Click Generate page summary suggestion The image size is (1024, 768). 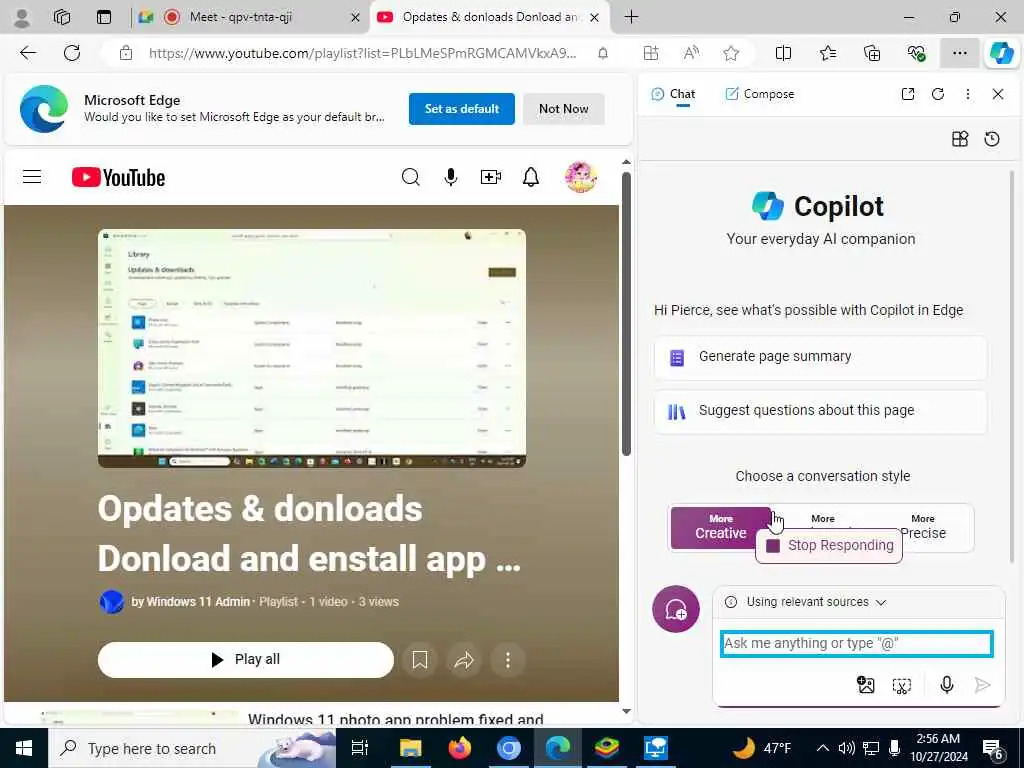[820, 357]
